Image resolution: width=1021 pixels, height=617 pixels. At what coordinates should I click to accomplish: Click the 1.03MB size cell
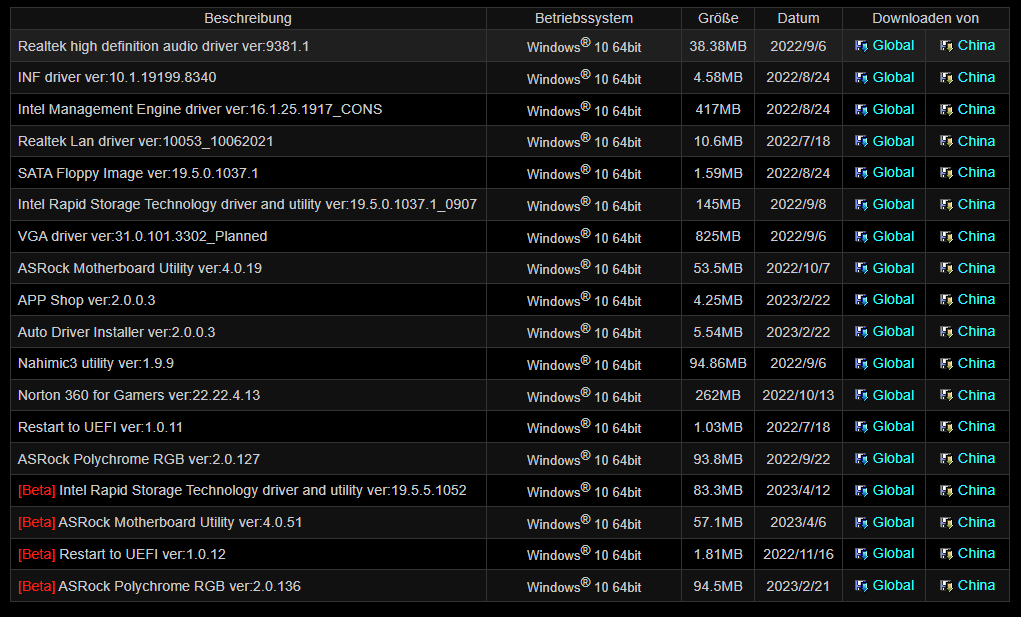718,427
